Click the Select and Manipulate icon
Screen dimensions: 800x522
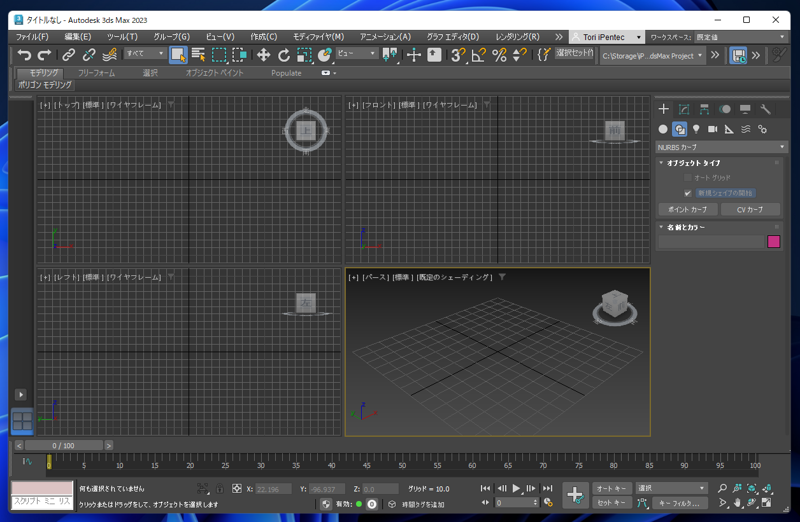(x=414, y=55)
